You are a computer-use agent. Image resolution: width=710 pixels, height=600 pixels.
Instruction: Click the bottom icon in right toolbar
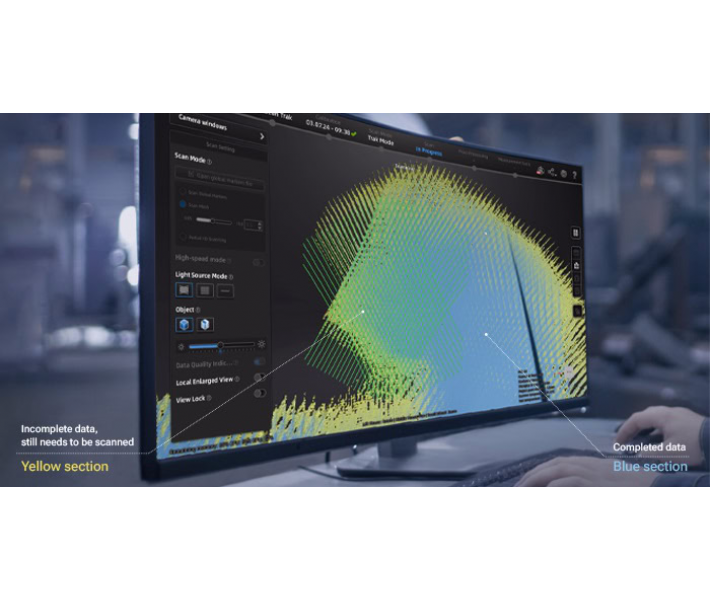click(x=578, y=311)
